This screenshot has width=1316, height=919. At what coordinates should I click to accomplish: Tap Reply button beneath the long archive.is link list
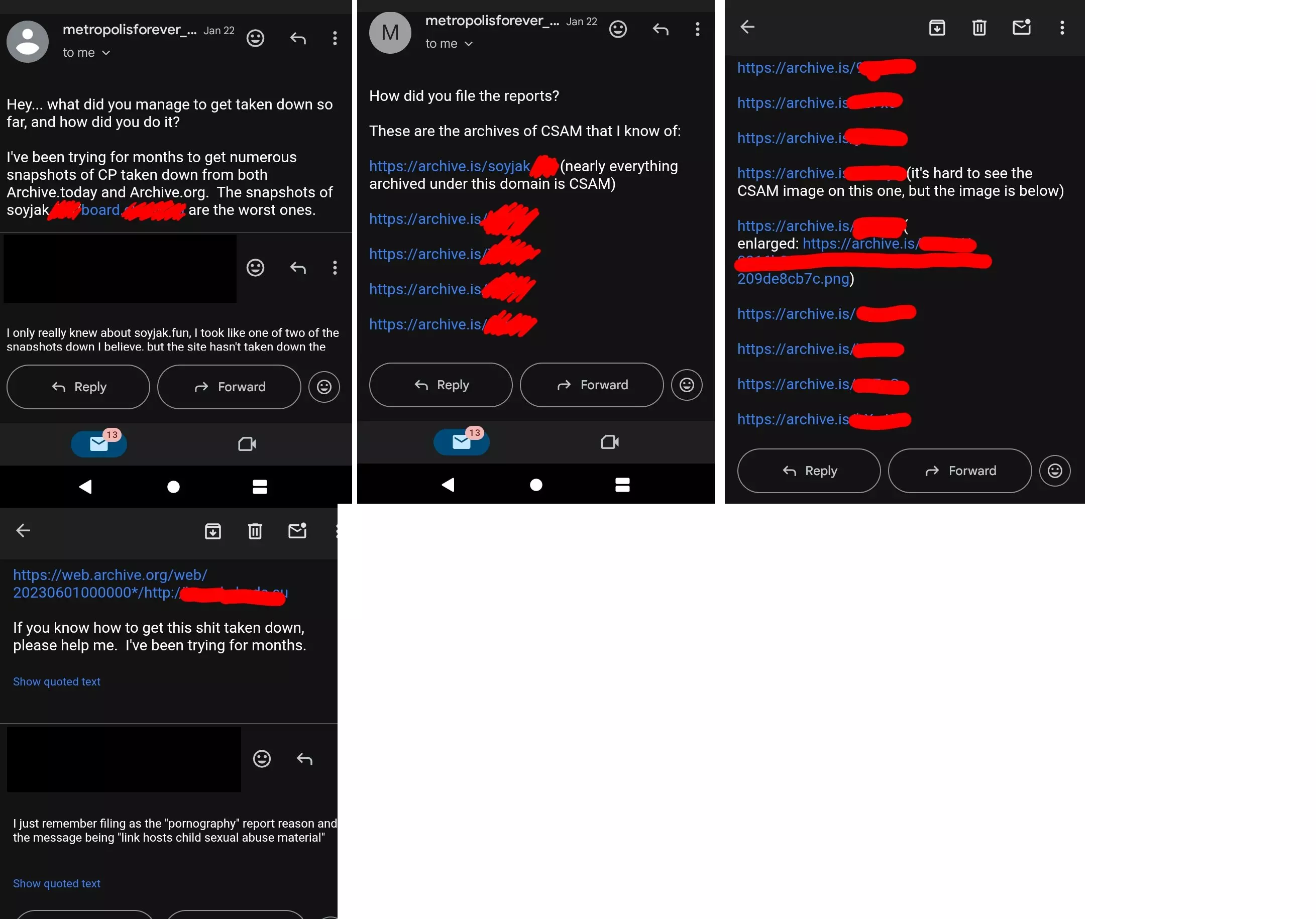tap(808, 471)
